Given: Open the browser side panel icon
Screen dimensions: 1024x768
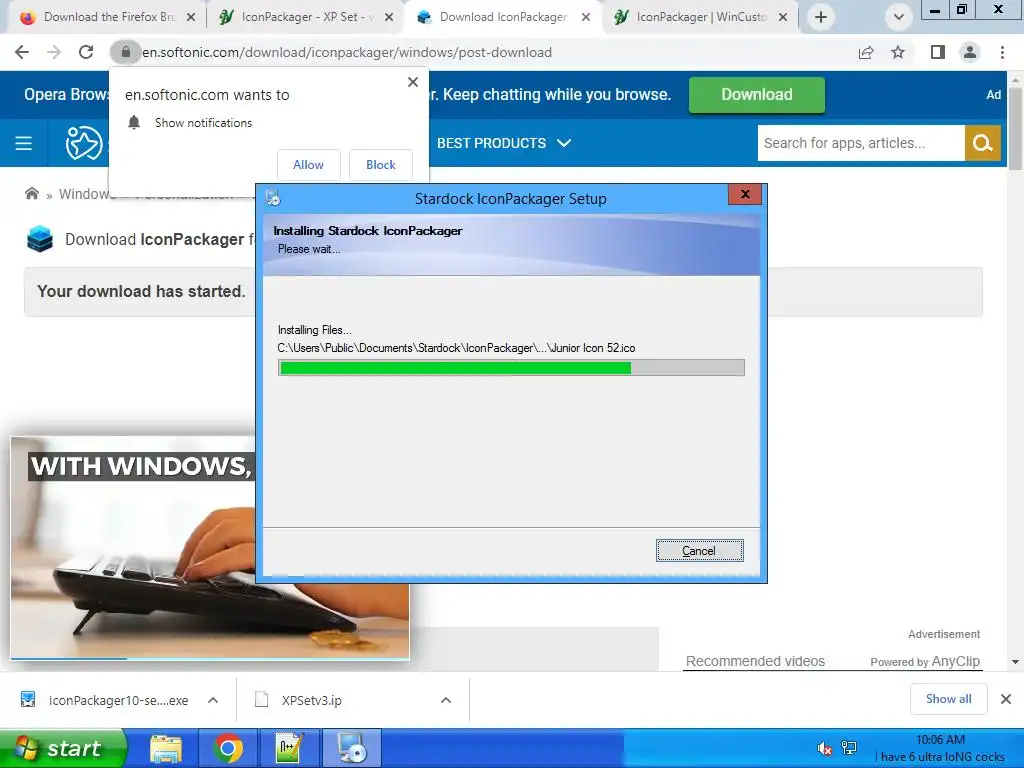Looking at the screenshot, I should tap(938, 52).
